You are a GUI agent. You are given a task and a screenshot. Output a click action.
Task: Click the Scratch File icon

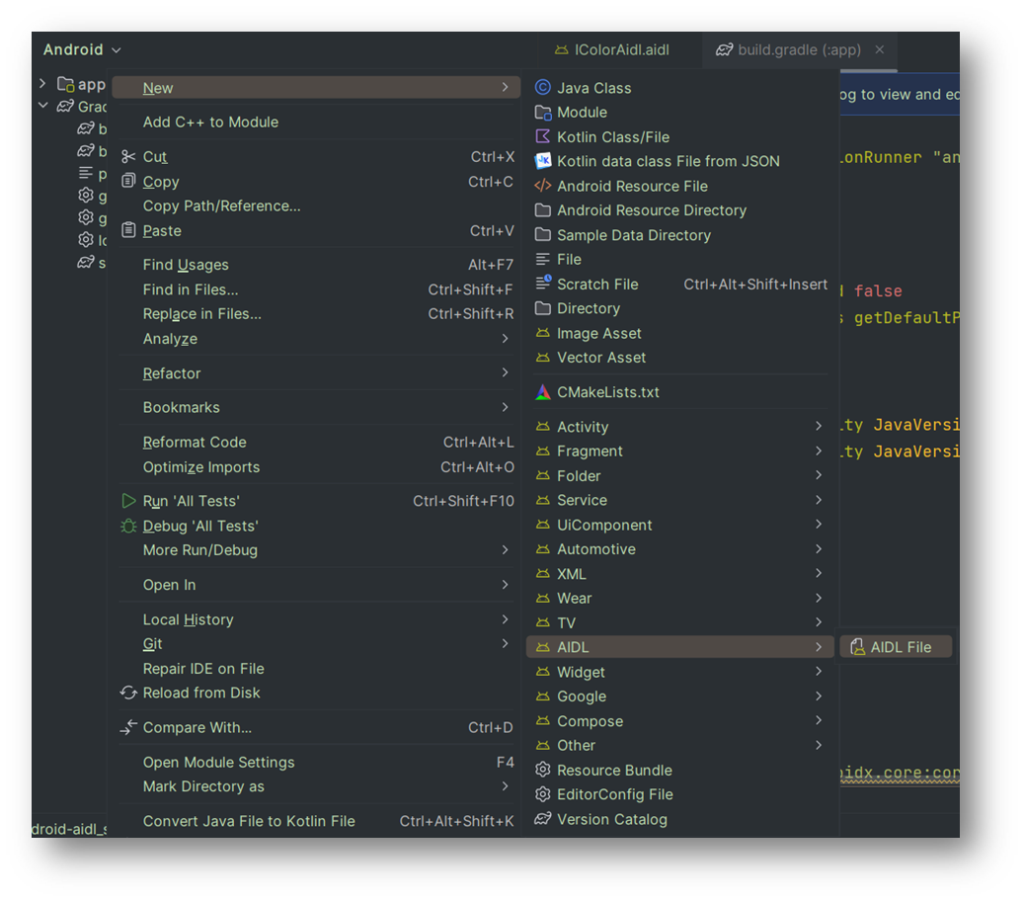point(543,284)
